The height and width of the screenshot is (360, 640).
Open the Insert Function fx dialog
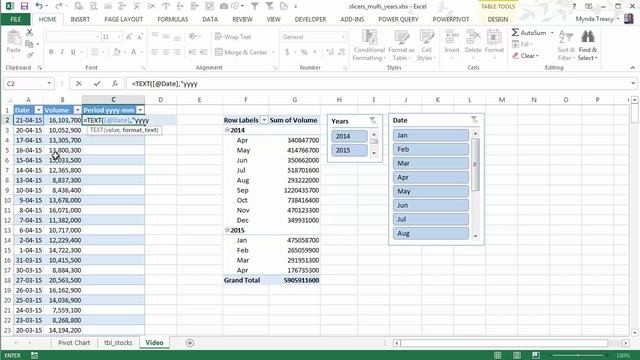click(x=115, y=84)
